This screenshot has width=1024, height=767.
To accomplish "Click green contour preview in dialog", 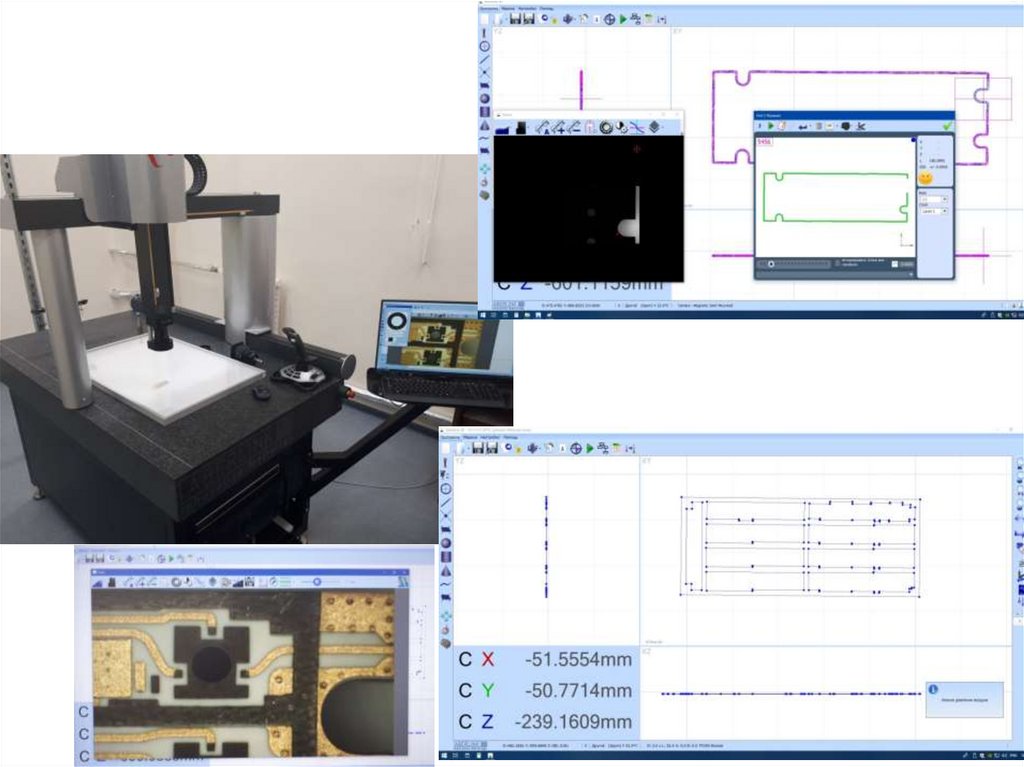I will 836,197.
